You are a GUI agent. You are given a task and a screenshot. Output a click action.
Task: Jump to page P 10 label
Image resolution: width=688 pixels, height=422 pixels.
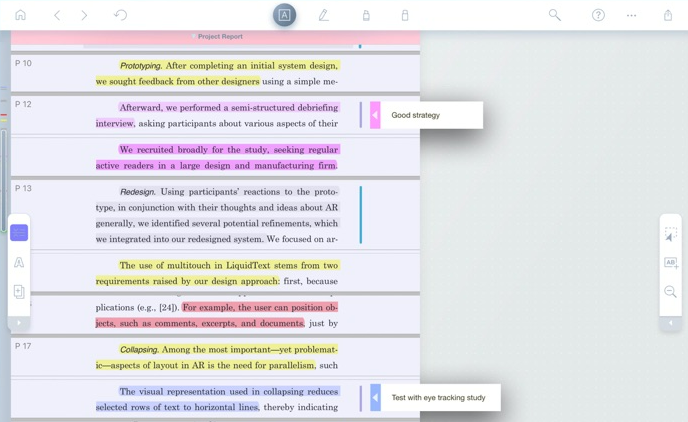pos(23,63)
